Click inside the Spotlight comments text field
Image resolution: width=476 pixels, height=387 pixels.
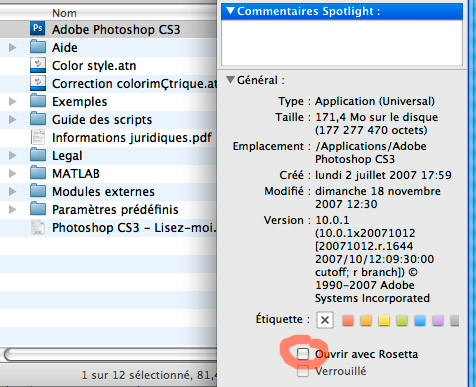[x=342, y=42]
